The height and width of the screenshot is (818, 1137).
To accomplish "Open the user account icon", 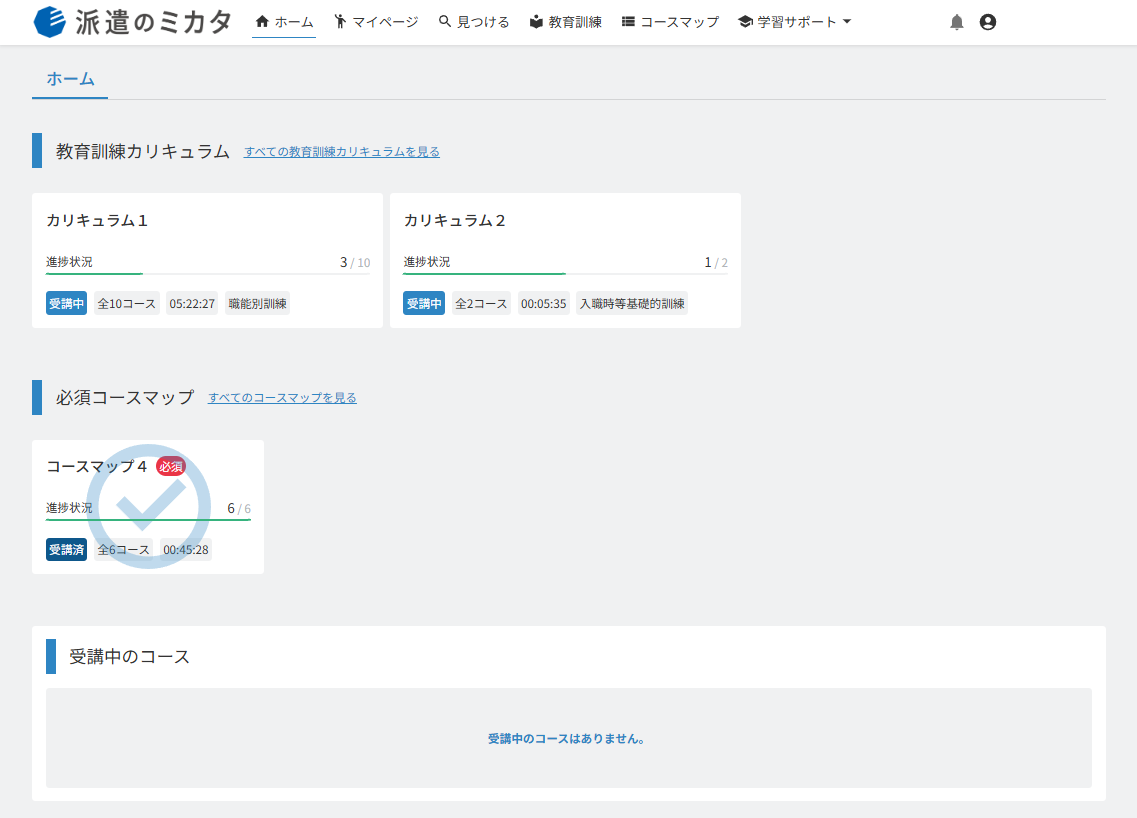I will pos(988,22).
